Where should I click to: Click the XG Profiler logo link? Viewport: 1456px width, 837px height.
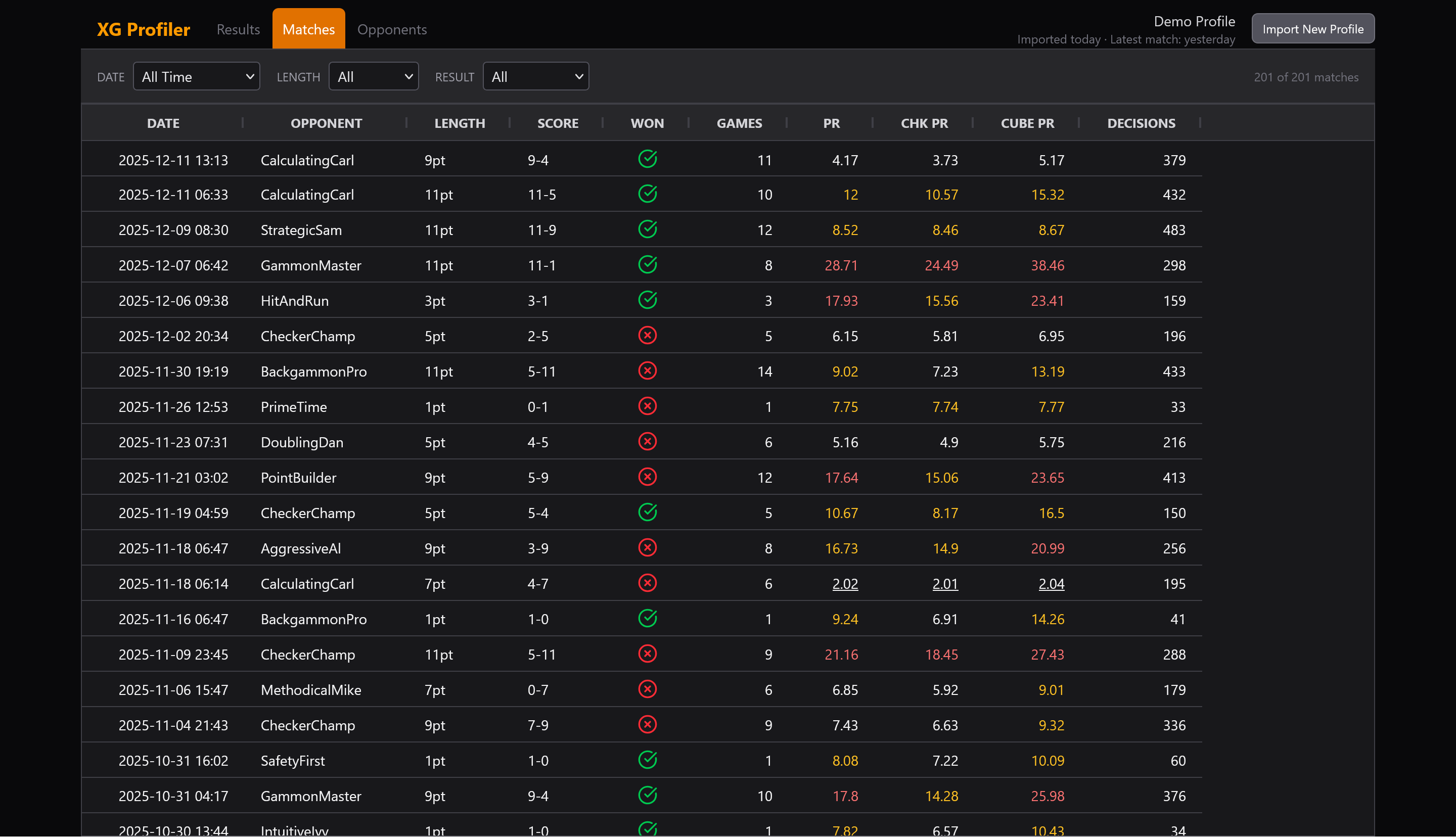(143, 29)
